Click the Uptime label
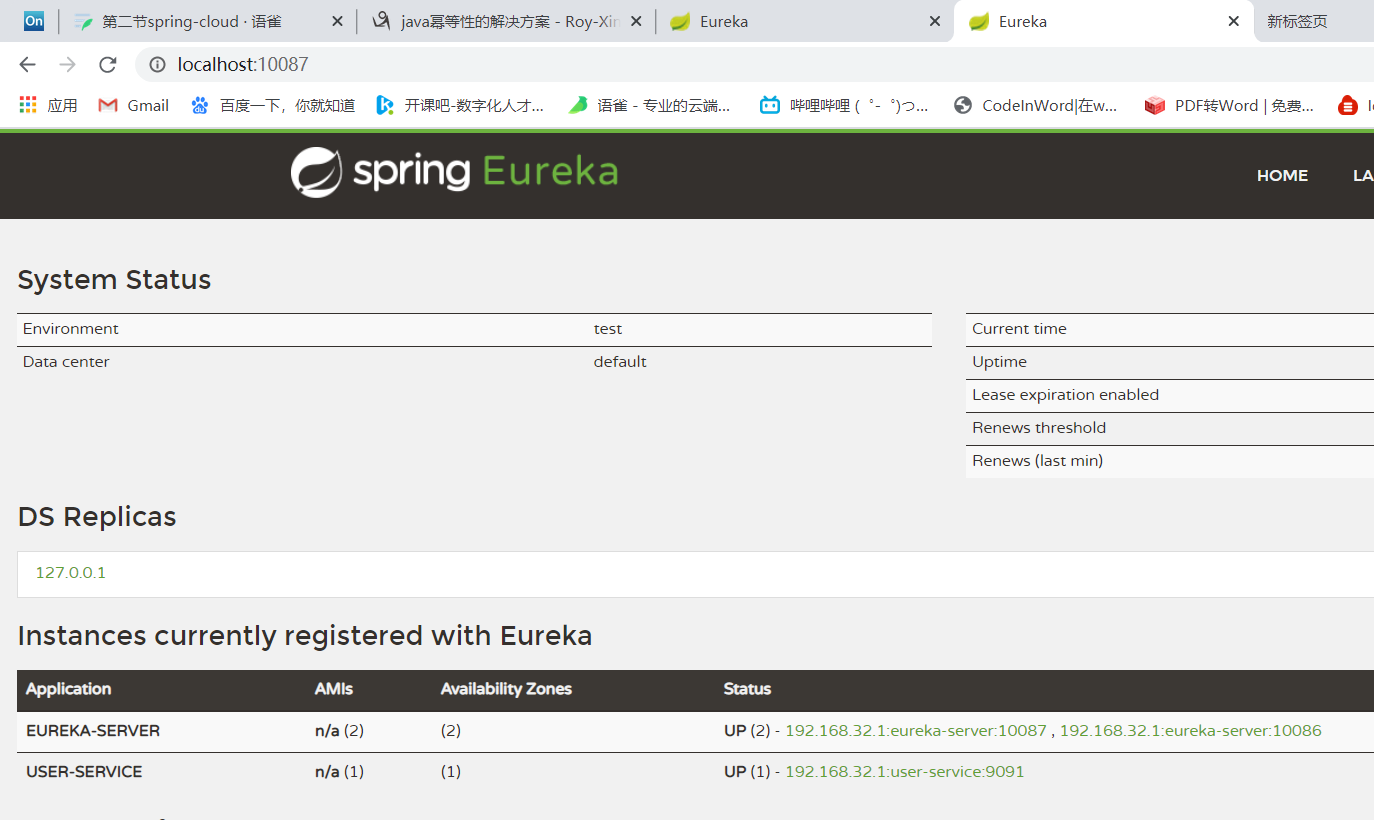 click(x=999, y=362)
